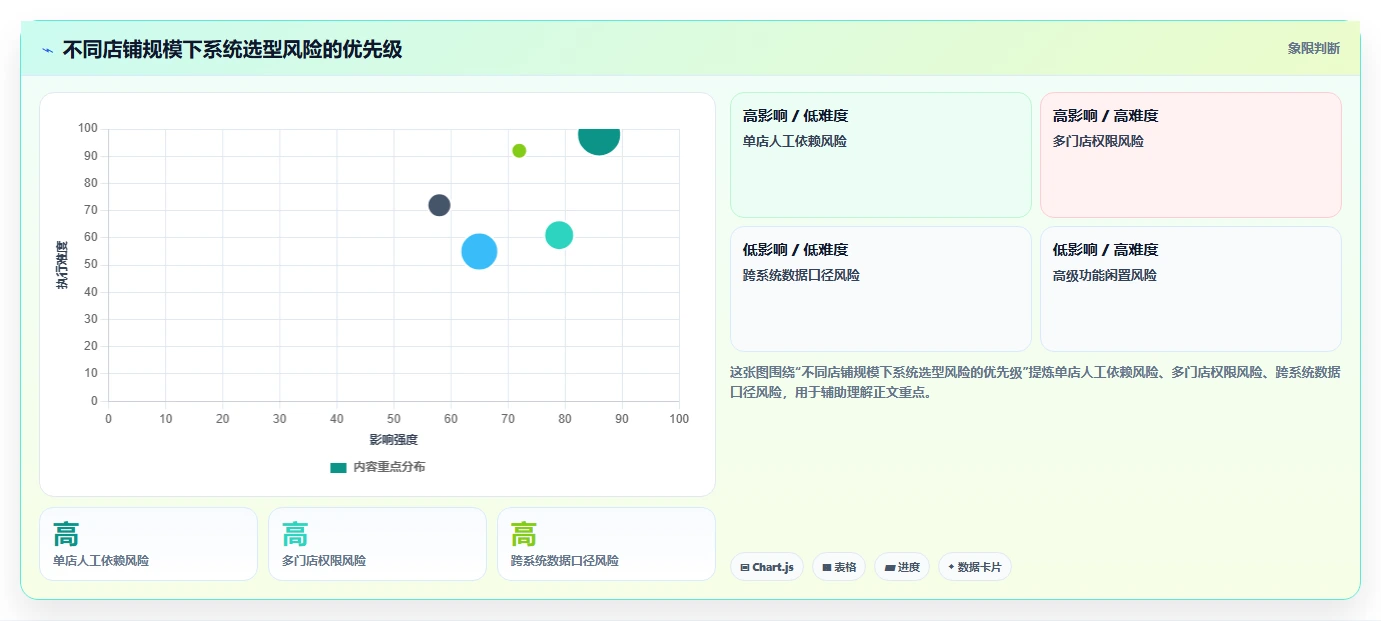Click the light blue bubble
This screenshot has height=621, width=1381.
tap(479, 251)
